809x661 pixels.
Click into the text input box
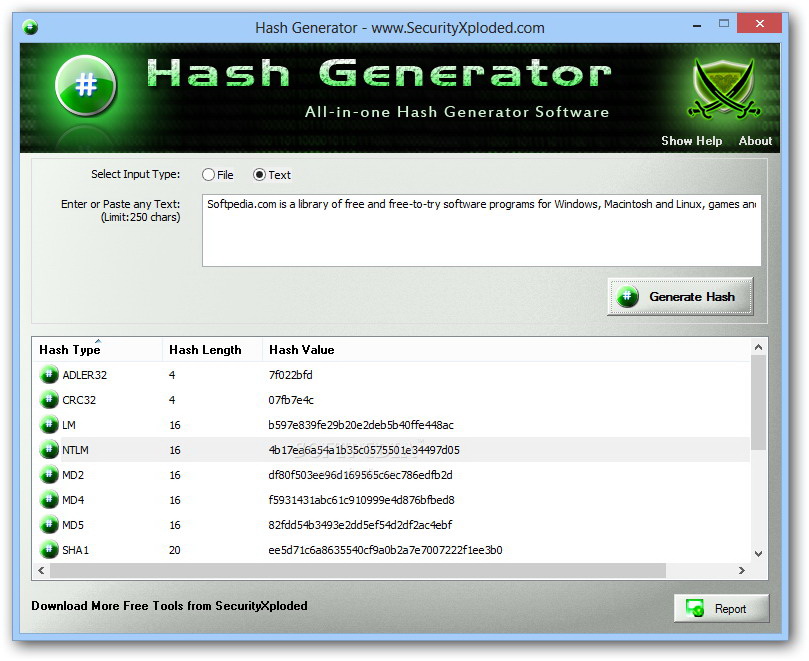coord(481,230)
